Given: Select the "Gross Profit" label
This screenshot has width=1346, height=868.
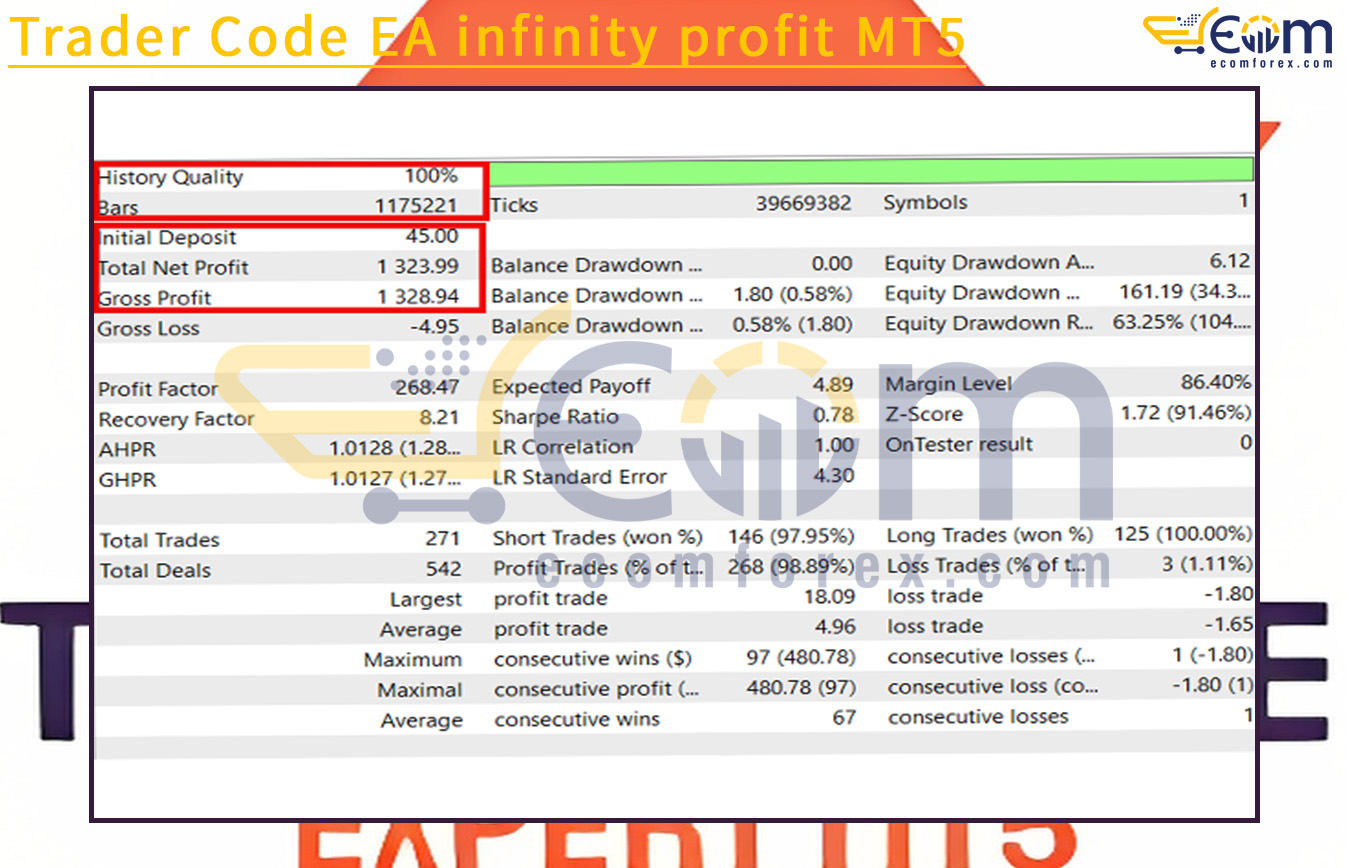Looking at the screenshot, I should tap(154, 298).
